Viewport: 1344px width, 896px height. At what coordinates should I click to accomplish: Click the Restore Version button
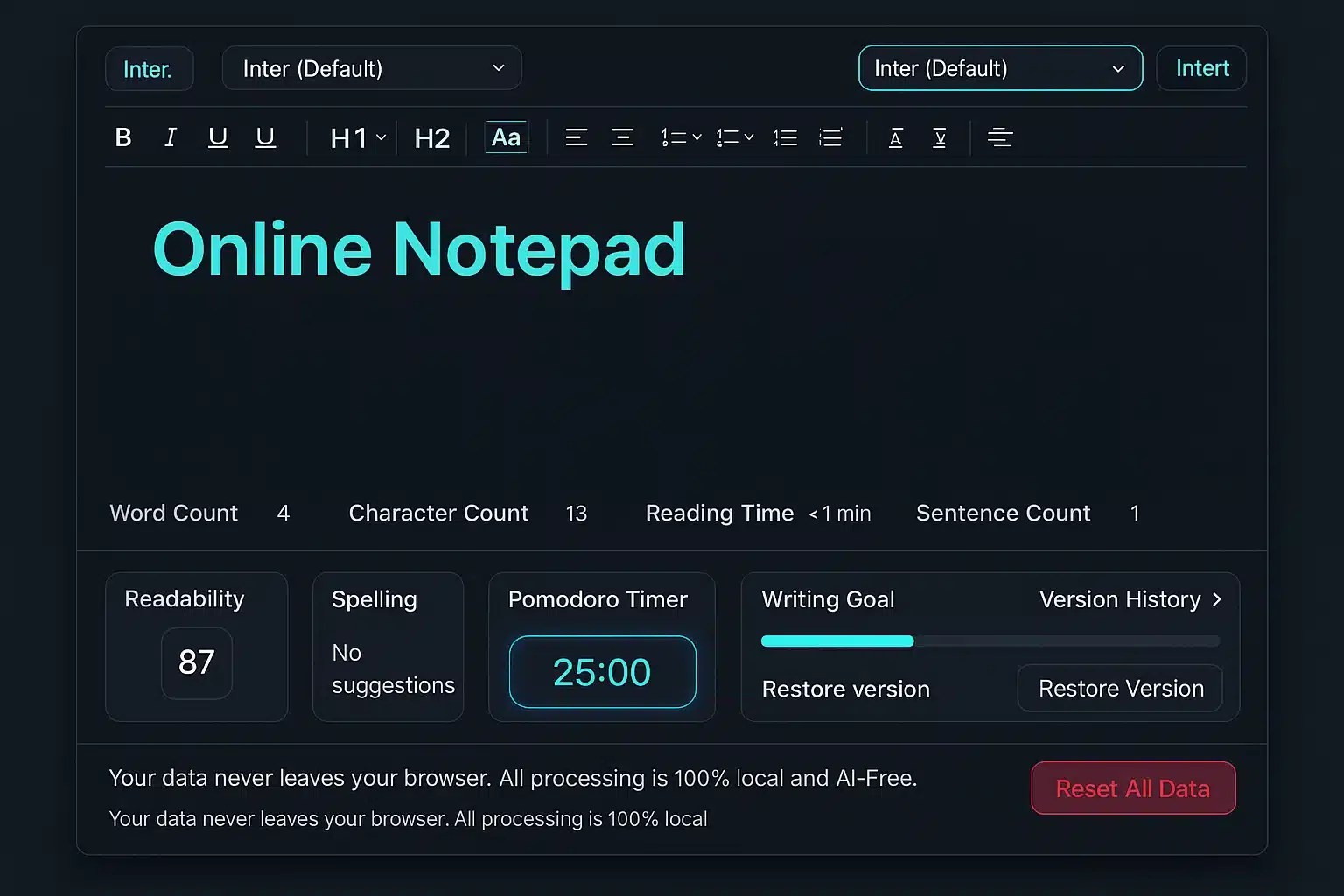(x=1119, y=688)
